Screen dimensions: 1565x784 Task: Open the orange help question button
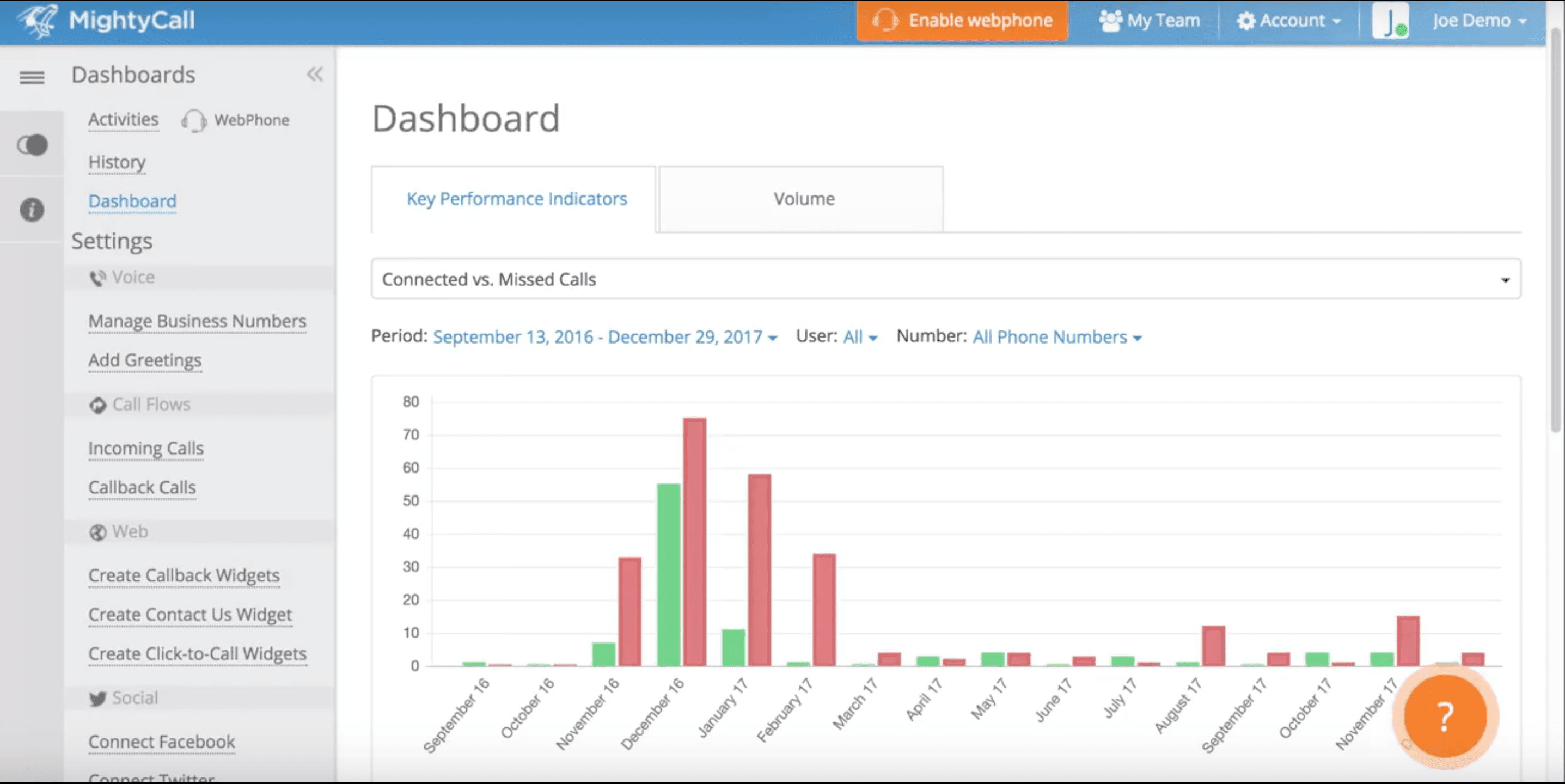[1445, 717]
